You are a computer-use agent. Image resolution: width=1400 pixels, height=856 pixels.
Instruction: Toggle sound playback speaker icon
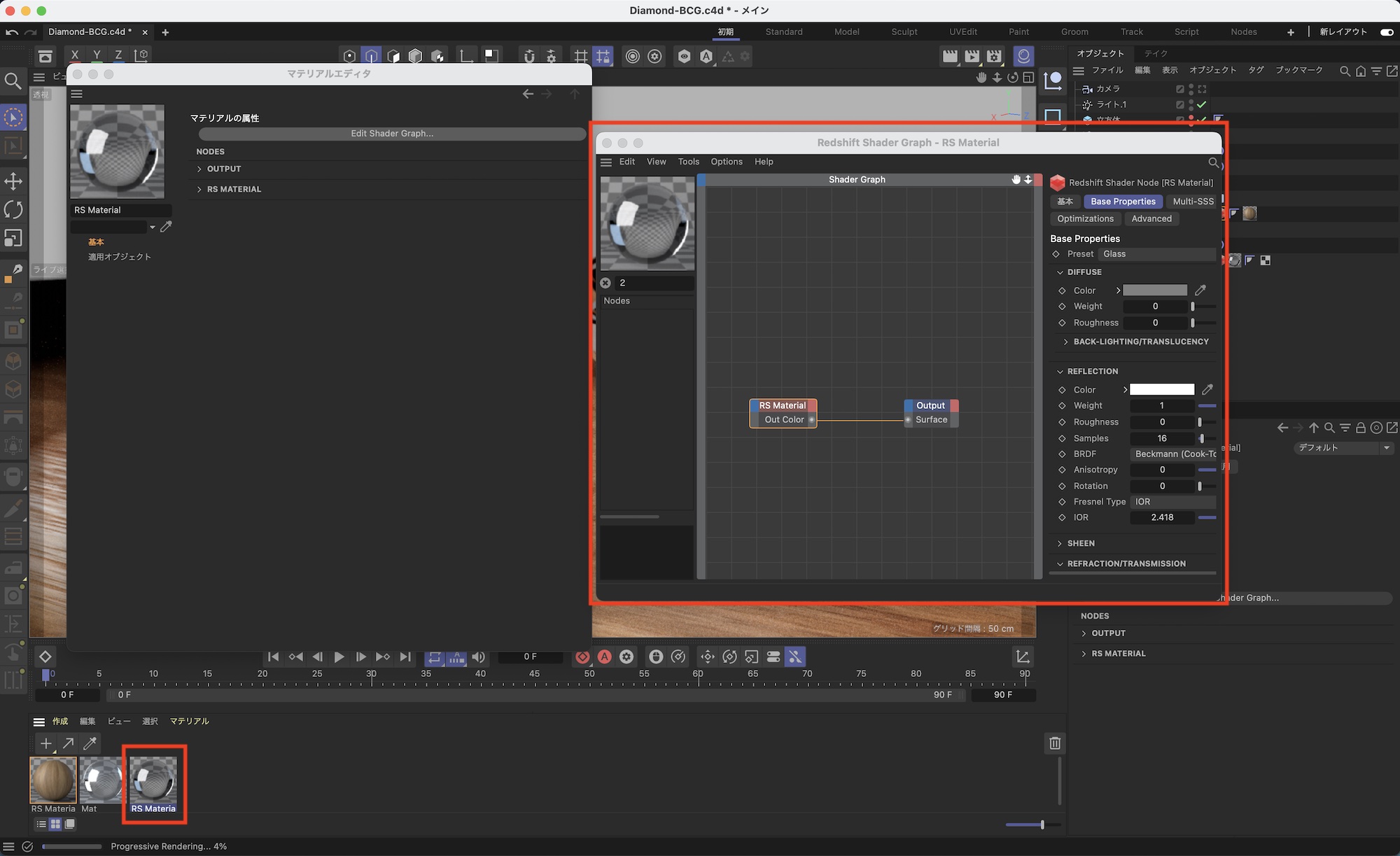(479, 657)
